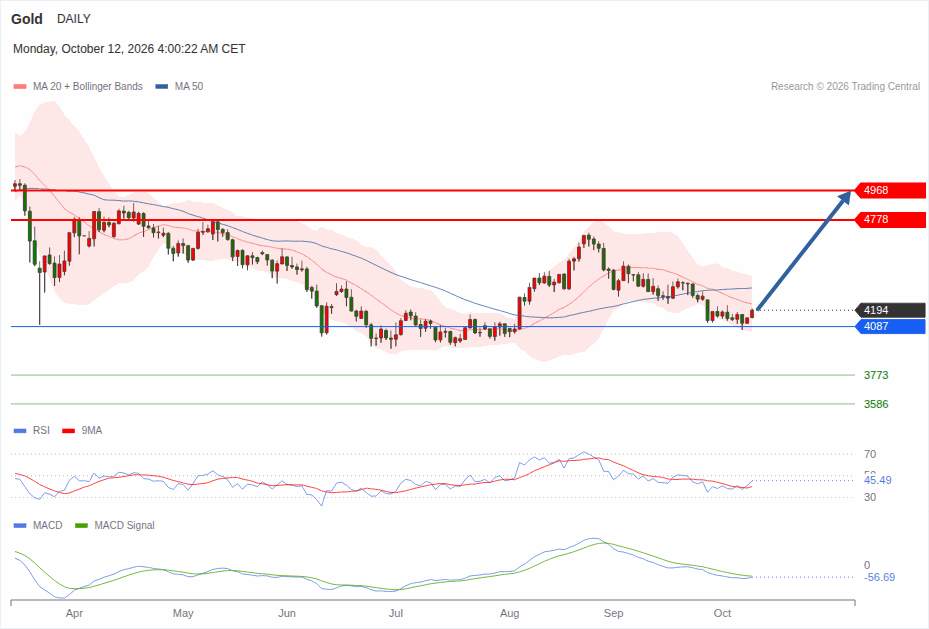Viewport: 929px width, 629px height.
Task: Click the 'Apr' month label on time axis
Action: [x=74, y=614]
